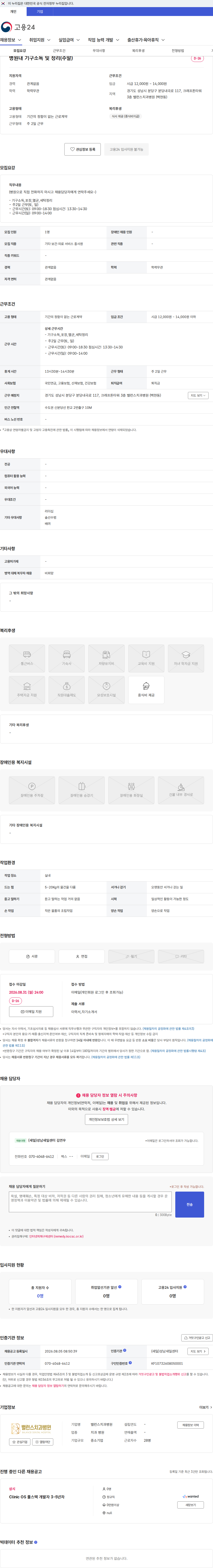Click the 이메일 지원 button
Image resolution: width=213 pixels, height=1568 pixels.
(x=31, y=1012)
